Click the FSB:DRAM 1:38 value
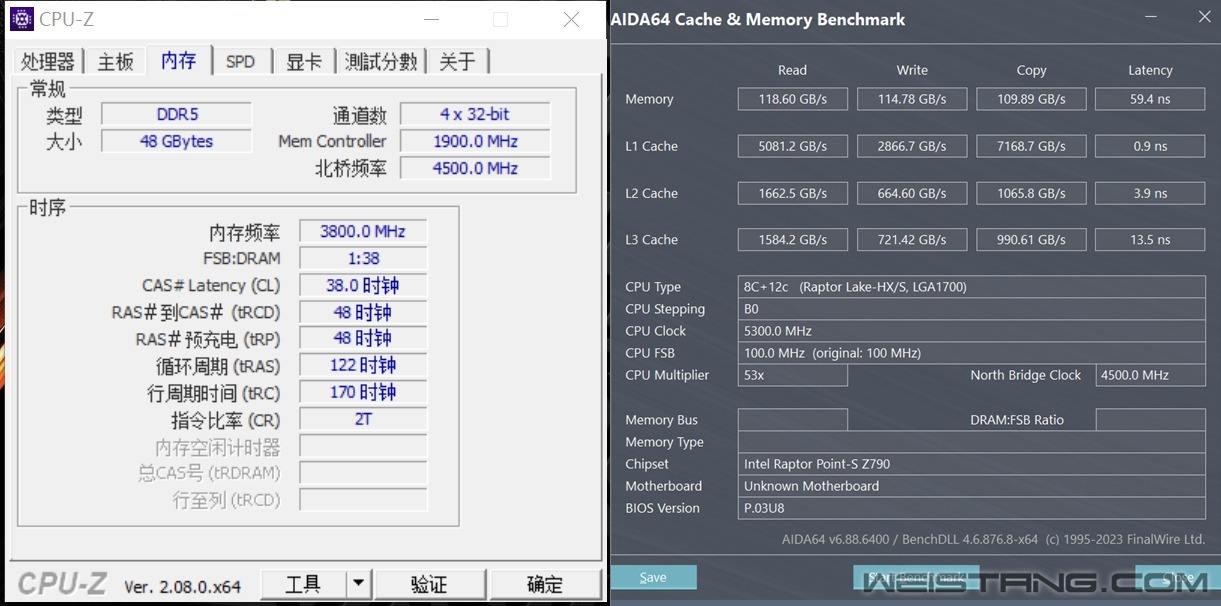1221x606 pixels. (x=363, y=258)
